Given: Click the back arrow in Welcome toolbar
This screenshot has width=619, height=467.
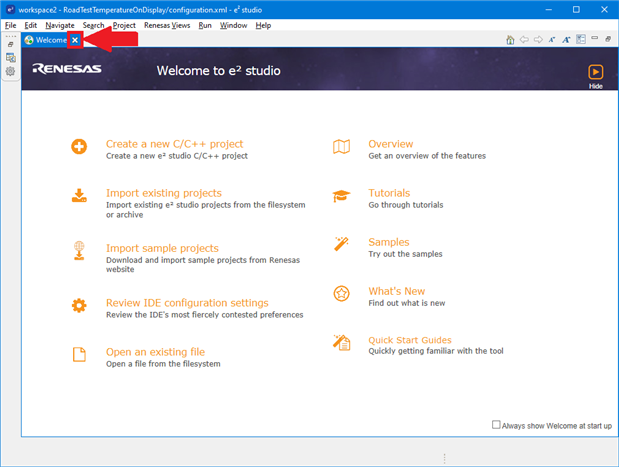Looking at the screenshot, I should (x=524, y=39).
